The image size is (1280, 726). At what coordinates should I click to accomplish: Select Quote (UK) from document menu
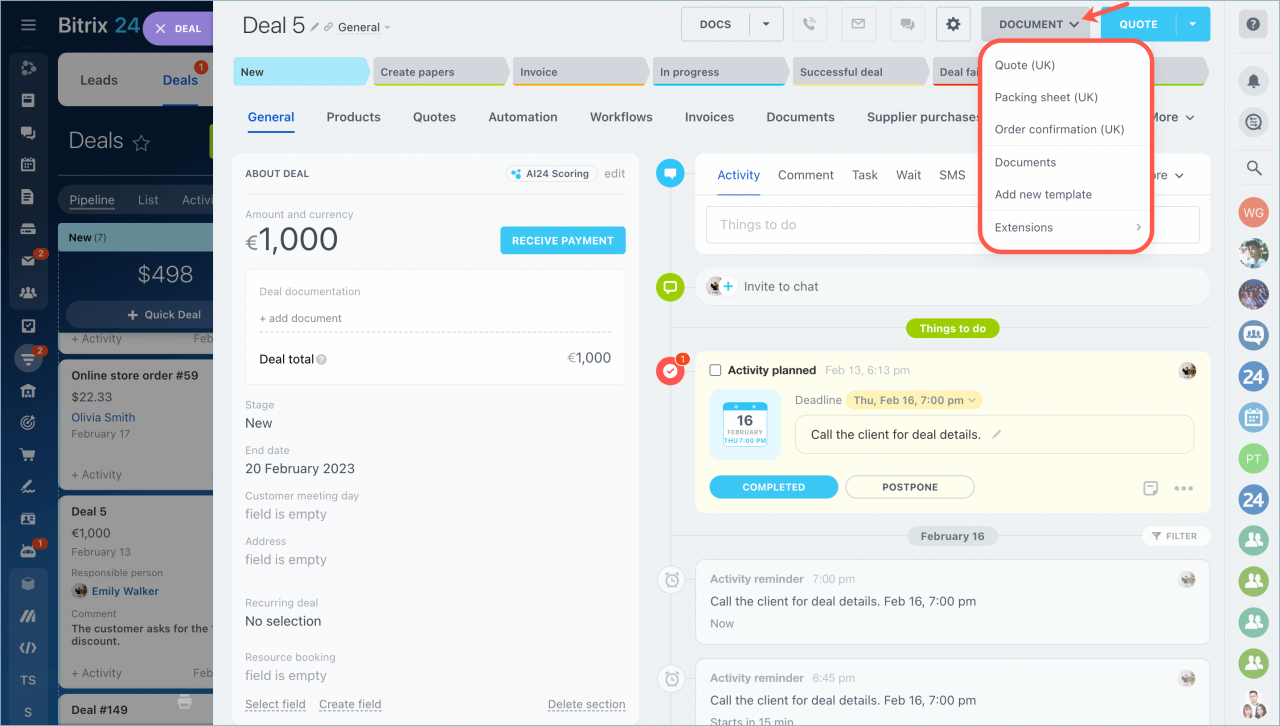(x=1025, y=65)
